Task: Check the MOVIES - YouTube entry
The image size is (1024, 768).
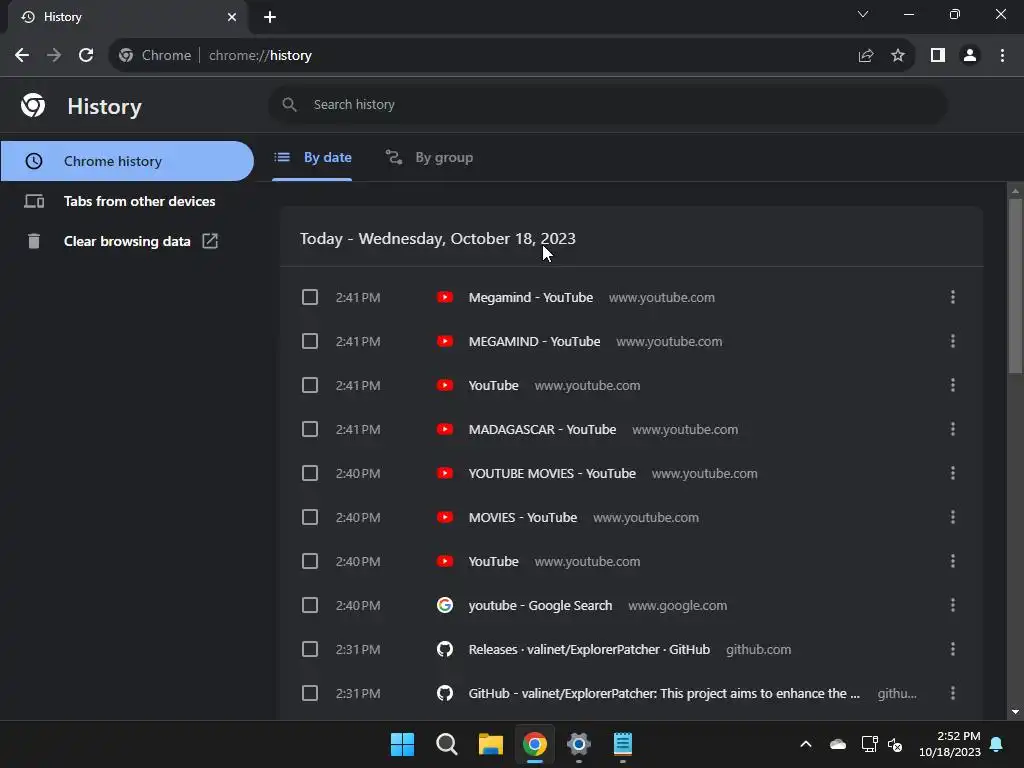Action: click(310, 517)
